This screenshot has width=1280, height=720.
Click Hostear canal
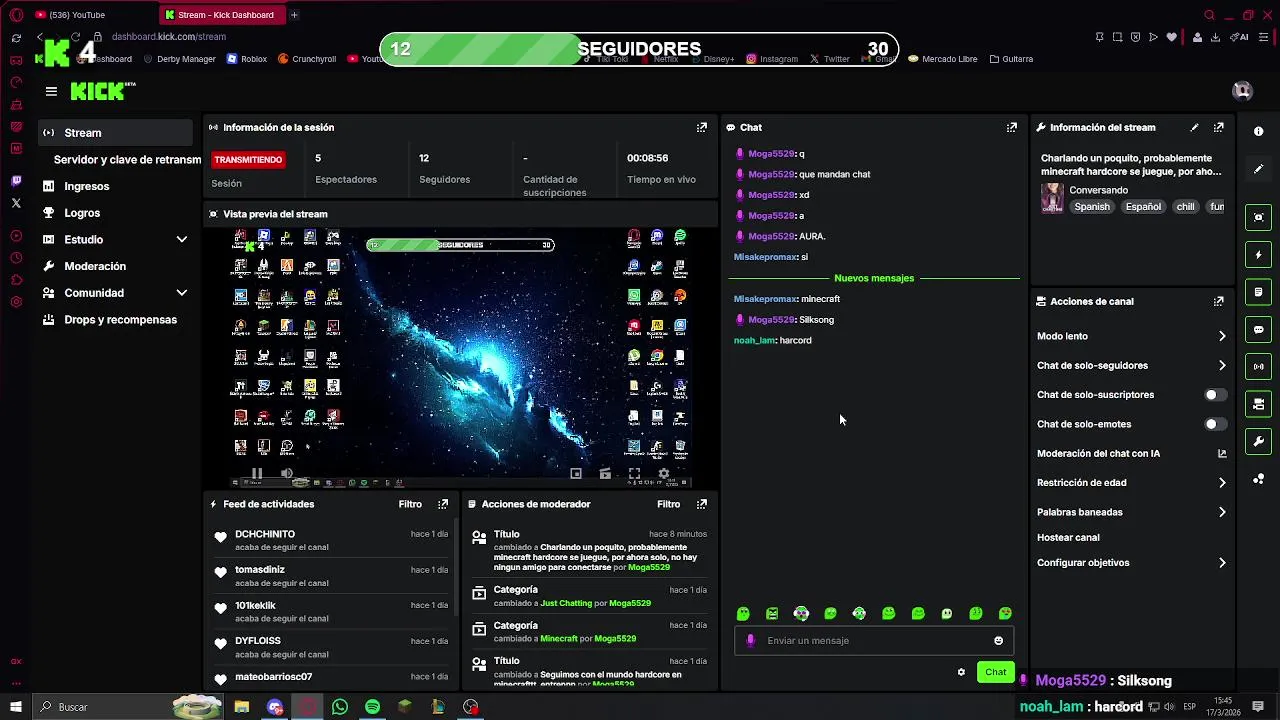click(x=1068, y=538)
